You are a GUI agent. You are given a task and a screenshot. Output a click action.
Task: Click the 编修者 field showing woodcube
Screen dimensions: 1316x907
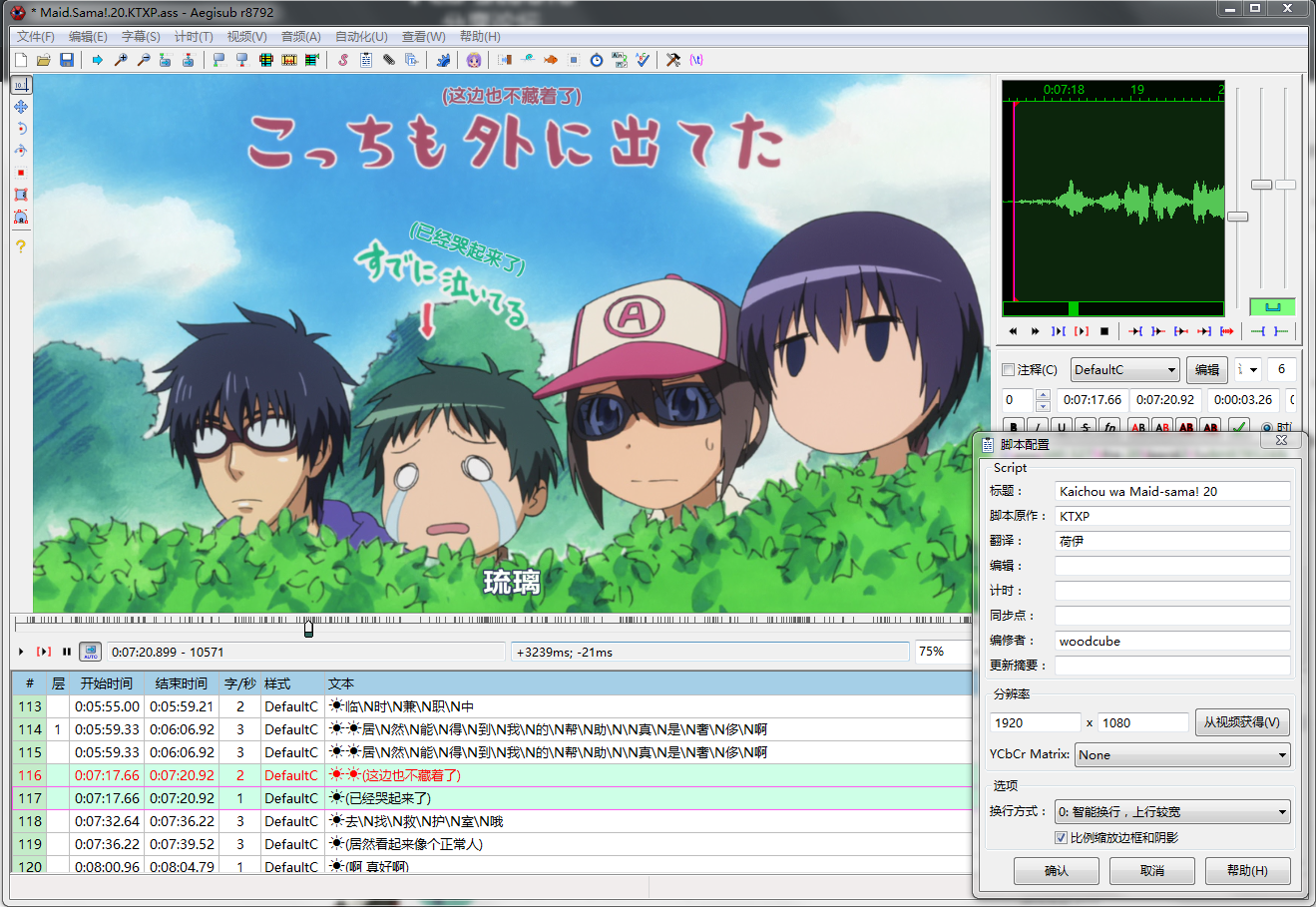point(1172,641)
